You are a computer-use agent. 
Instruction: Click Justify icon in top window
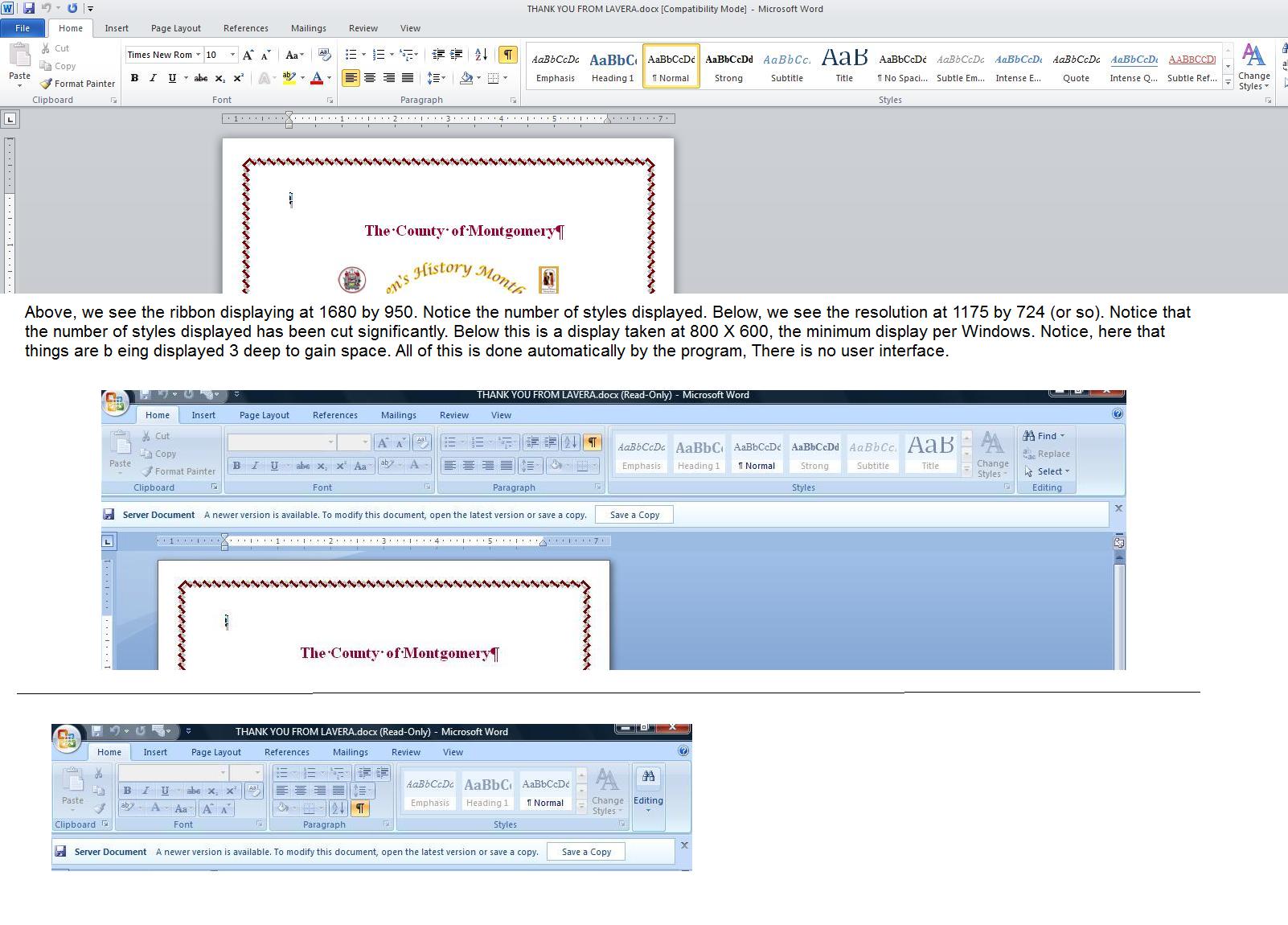[x=408, y=78]
